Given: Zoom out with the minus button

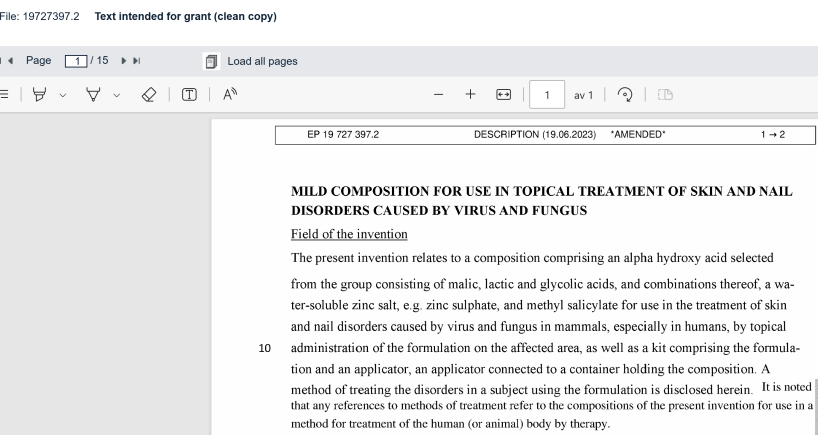Looking at the screenshot, I should [x=439, y=94].
